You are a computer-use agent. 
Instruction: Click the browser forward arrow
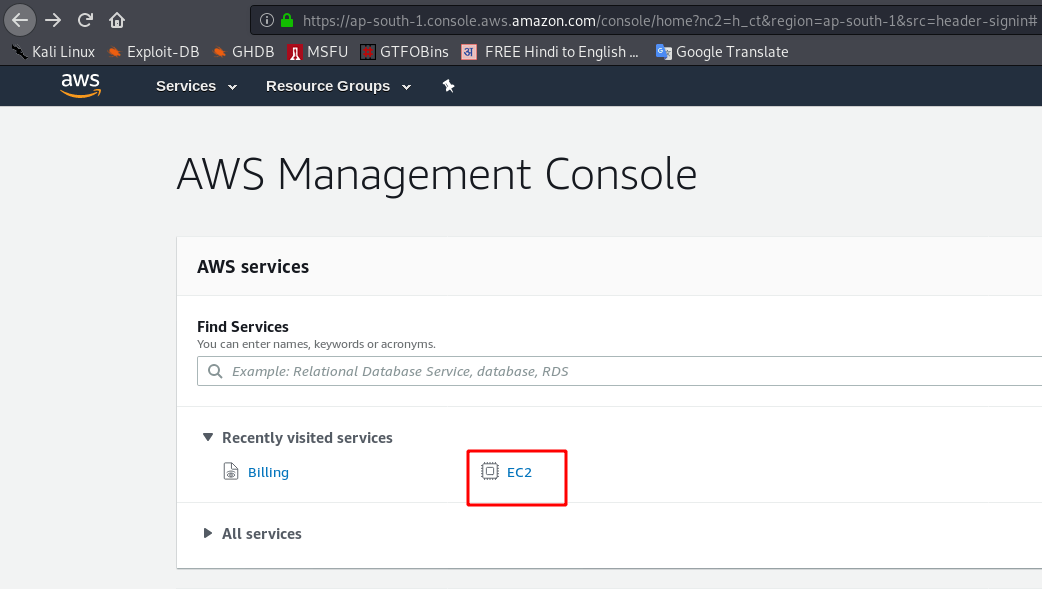pyautogui.click(x=53, y=21)
